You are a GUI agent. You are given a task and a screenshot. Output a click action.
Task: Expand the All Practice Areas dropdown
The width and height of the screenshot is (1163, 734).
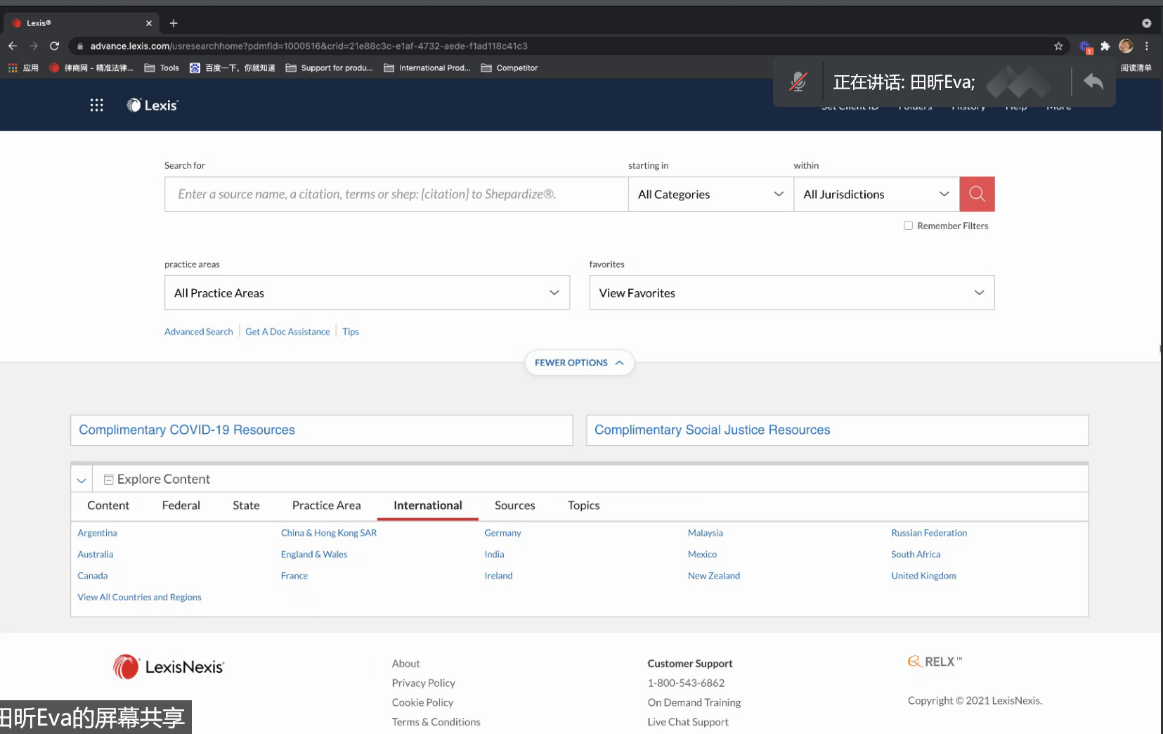coord(367,293)
